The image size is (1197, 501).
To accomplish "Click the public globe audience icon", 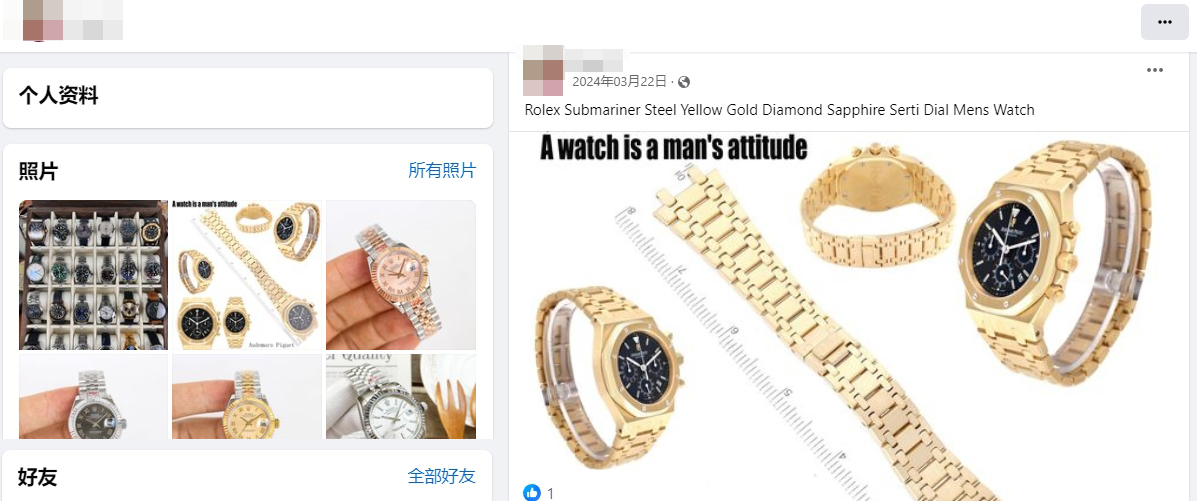I will pyautogui.click(x=684, y=82).
